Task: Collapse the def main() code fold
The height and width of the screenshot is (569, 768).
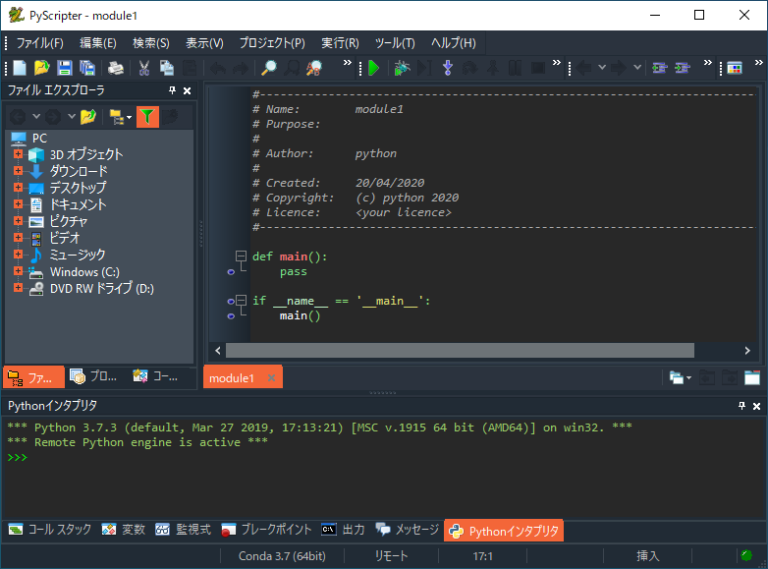Action: tap(240, 256)
